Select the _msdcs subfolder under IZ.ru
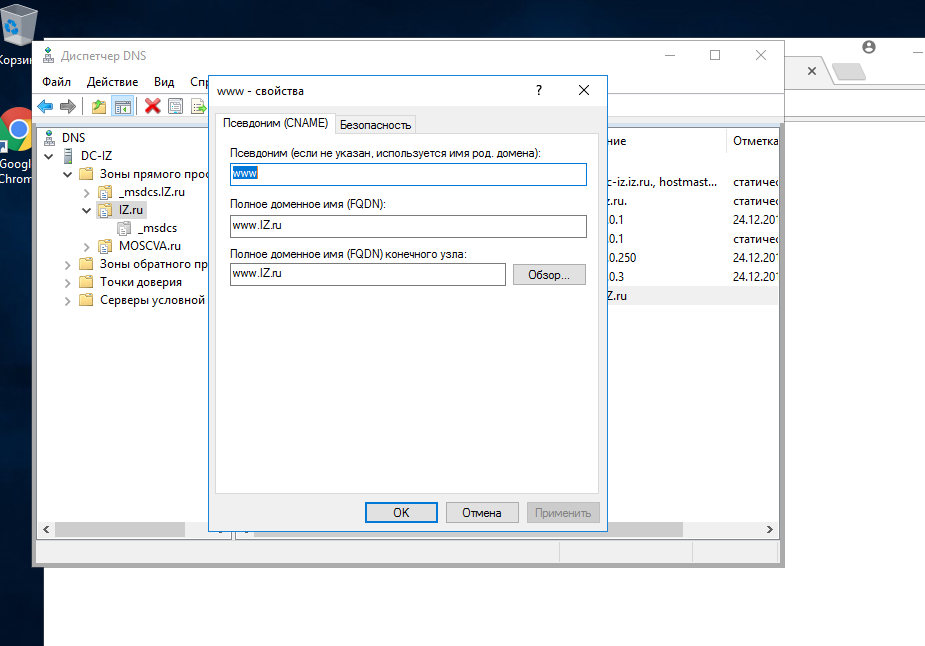 [x=157, y=228]
